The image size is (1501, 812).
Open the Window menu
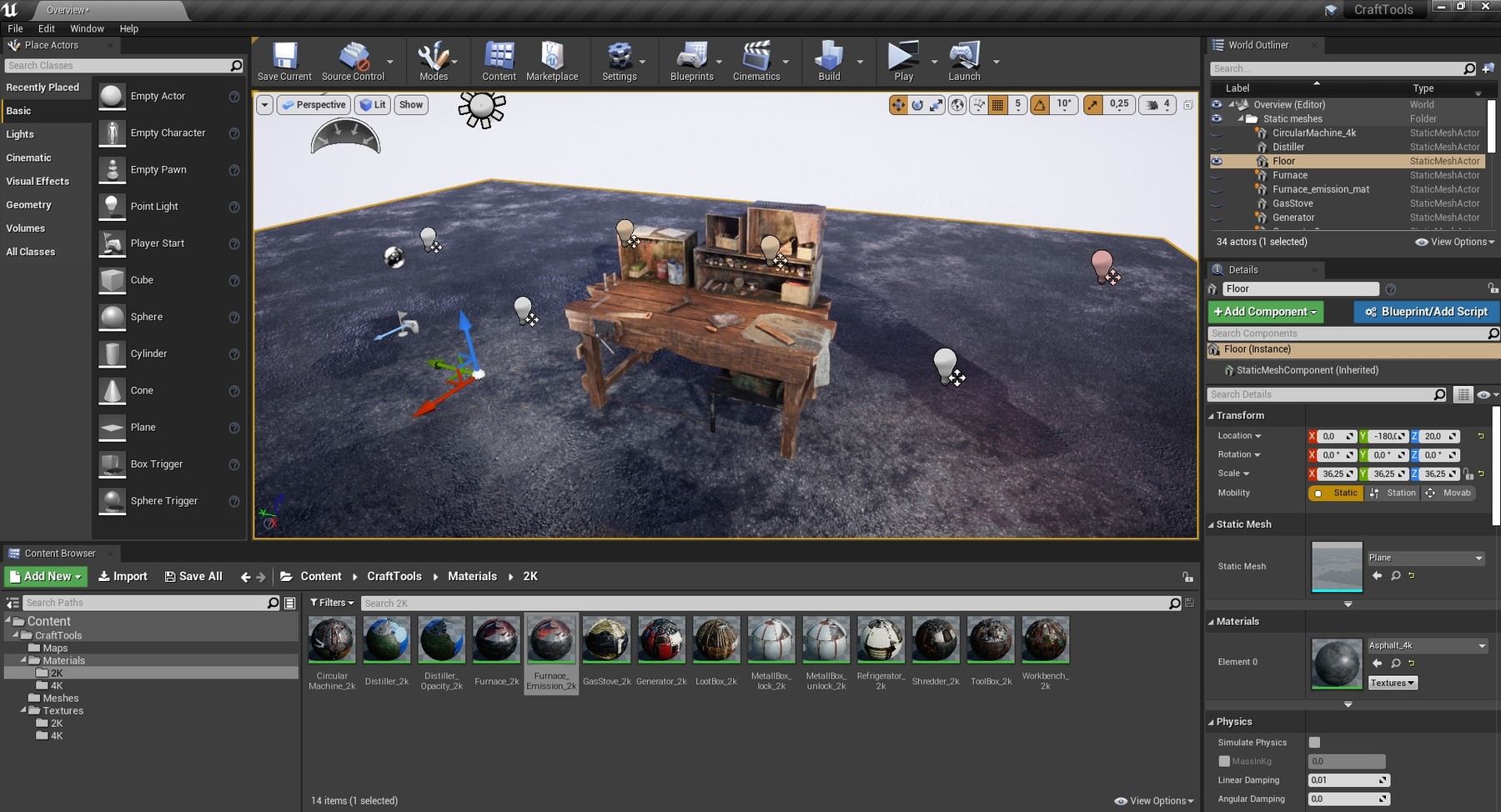87,28
